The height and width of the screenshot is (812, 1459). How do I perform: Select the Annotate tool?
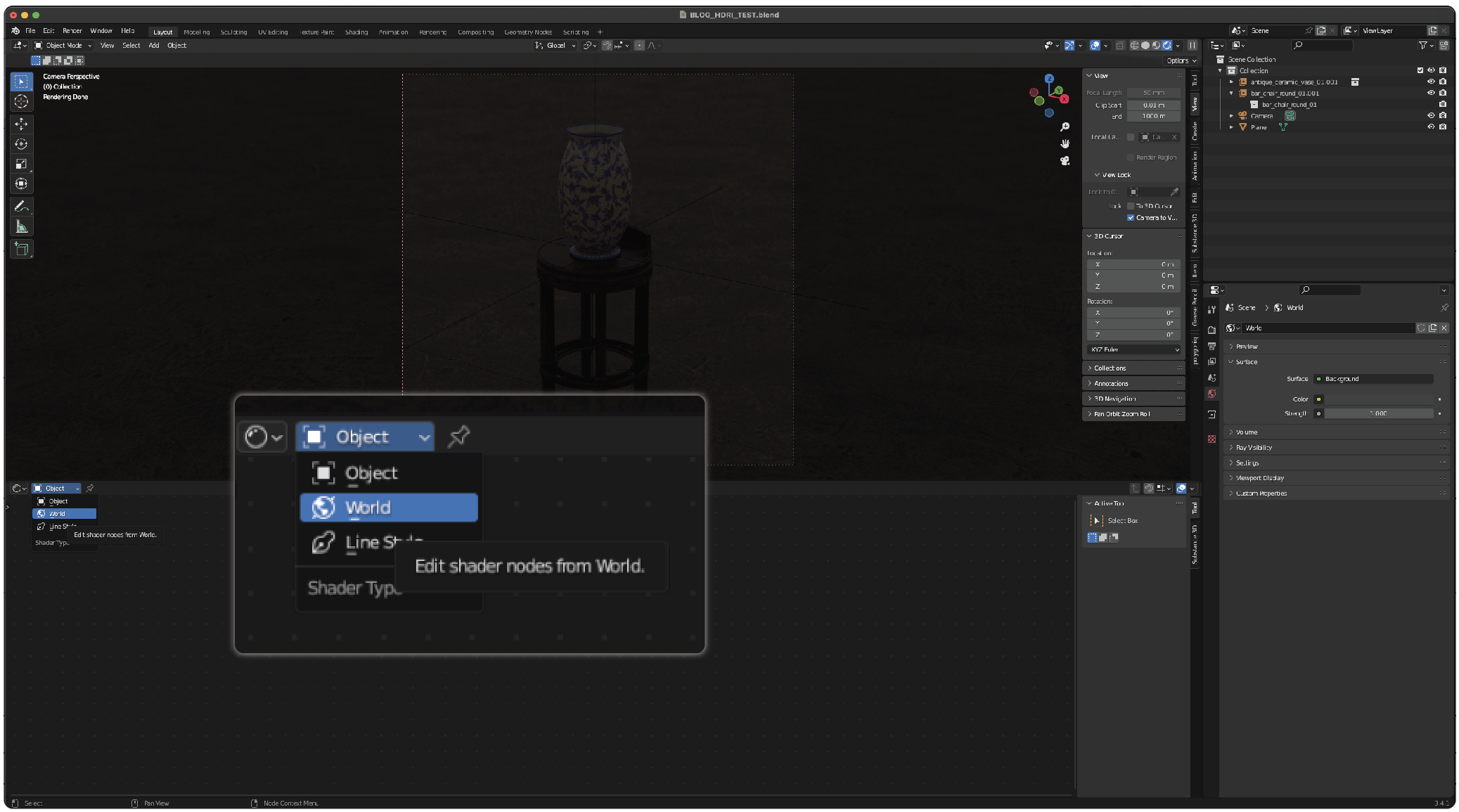[x=21, y=206]
